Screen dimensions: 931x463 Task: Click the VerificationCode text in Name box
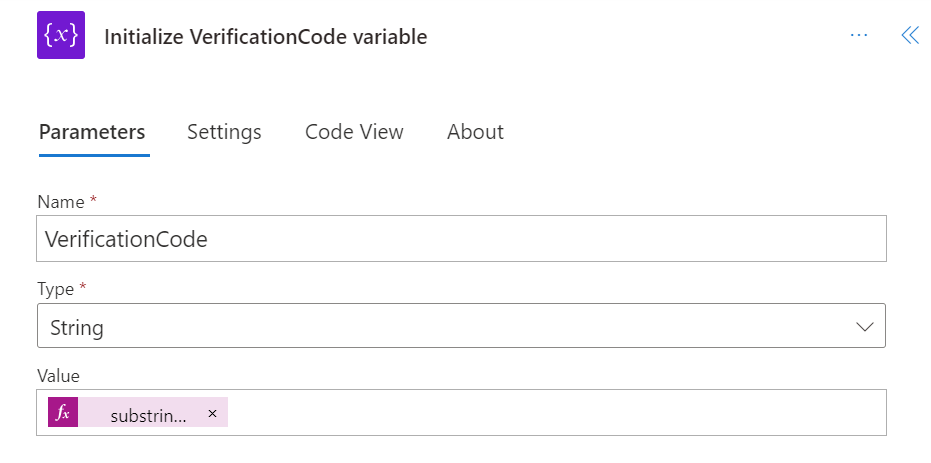(x=126, y=239)
